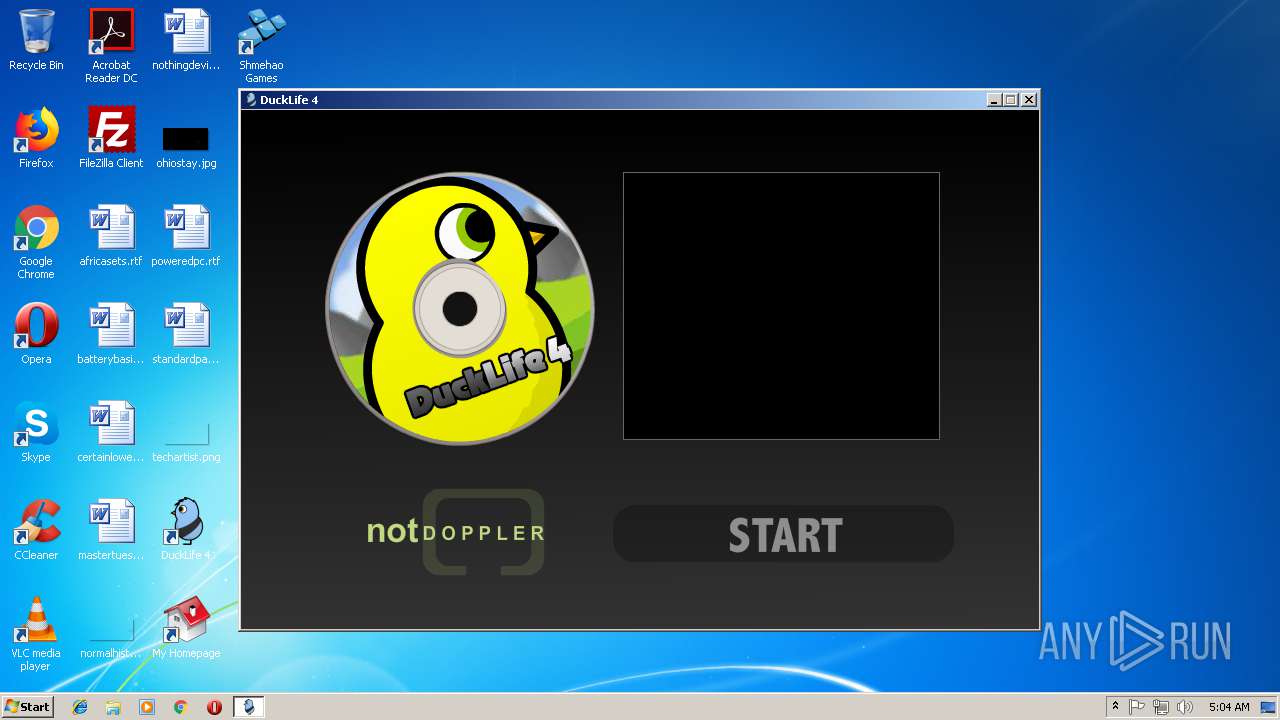Select the poweredpc.rtf file icon
This screenshot has width=1280, height=720.
click(x=186, y=236)
